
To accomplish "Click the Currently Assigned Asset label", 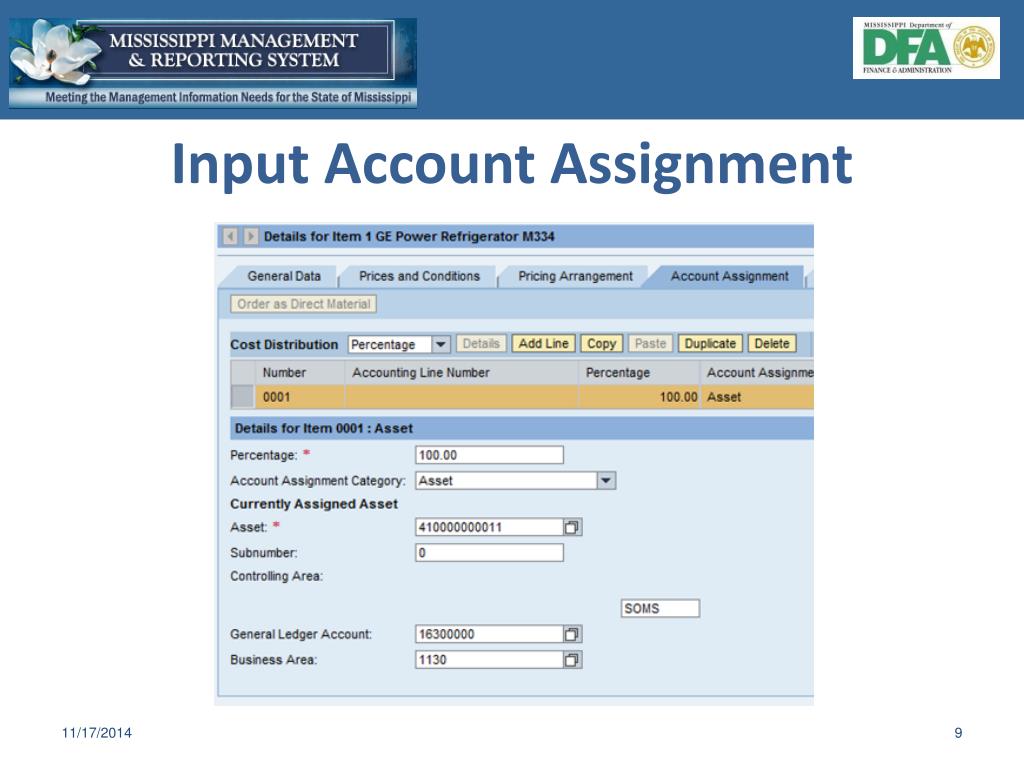I will pyautogui.click(x=314, y=504).
